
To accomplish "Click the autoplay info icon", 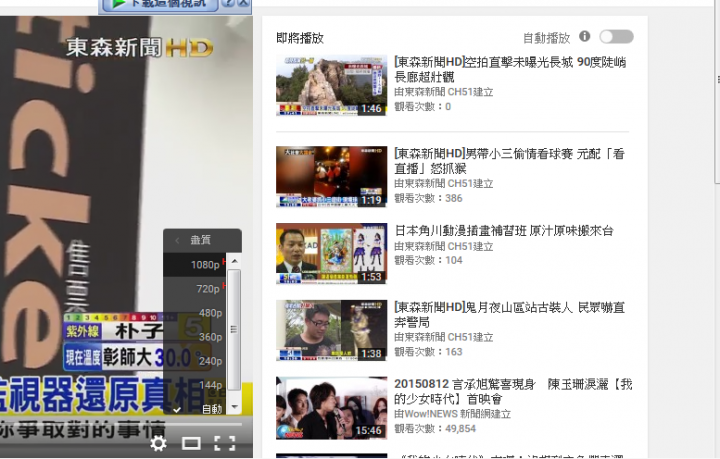I will click(x=585, y=36).
